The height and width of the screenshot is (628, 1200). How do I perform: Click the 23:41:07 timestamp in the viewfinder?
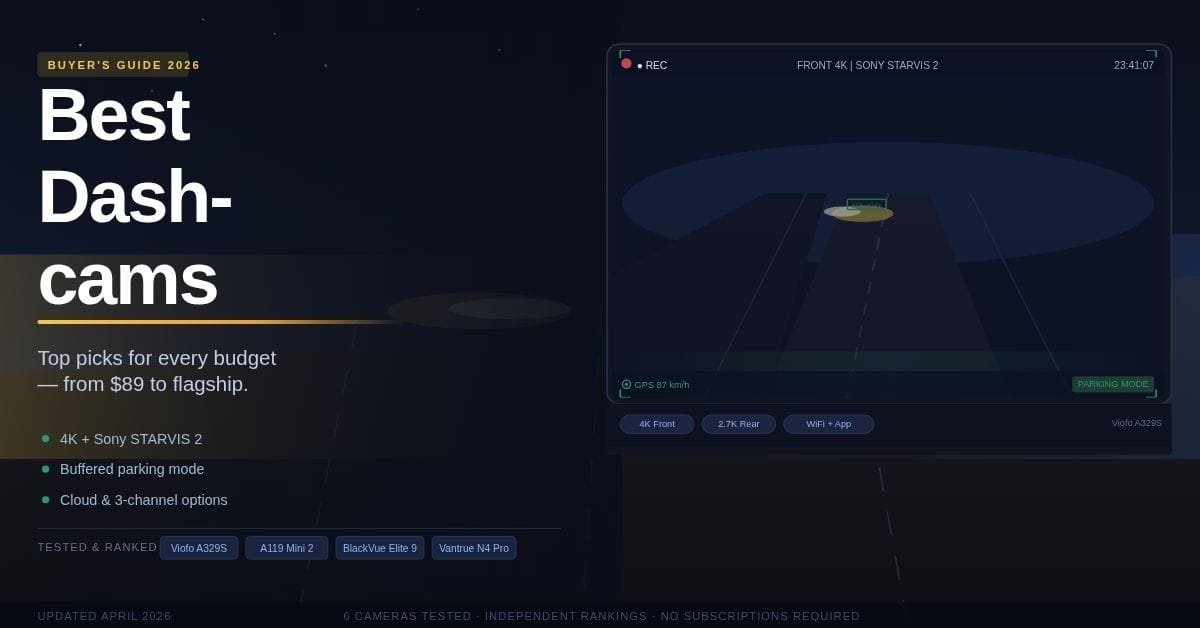click(x=1133, y=65)
